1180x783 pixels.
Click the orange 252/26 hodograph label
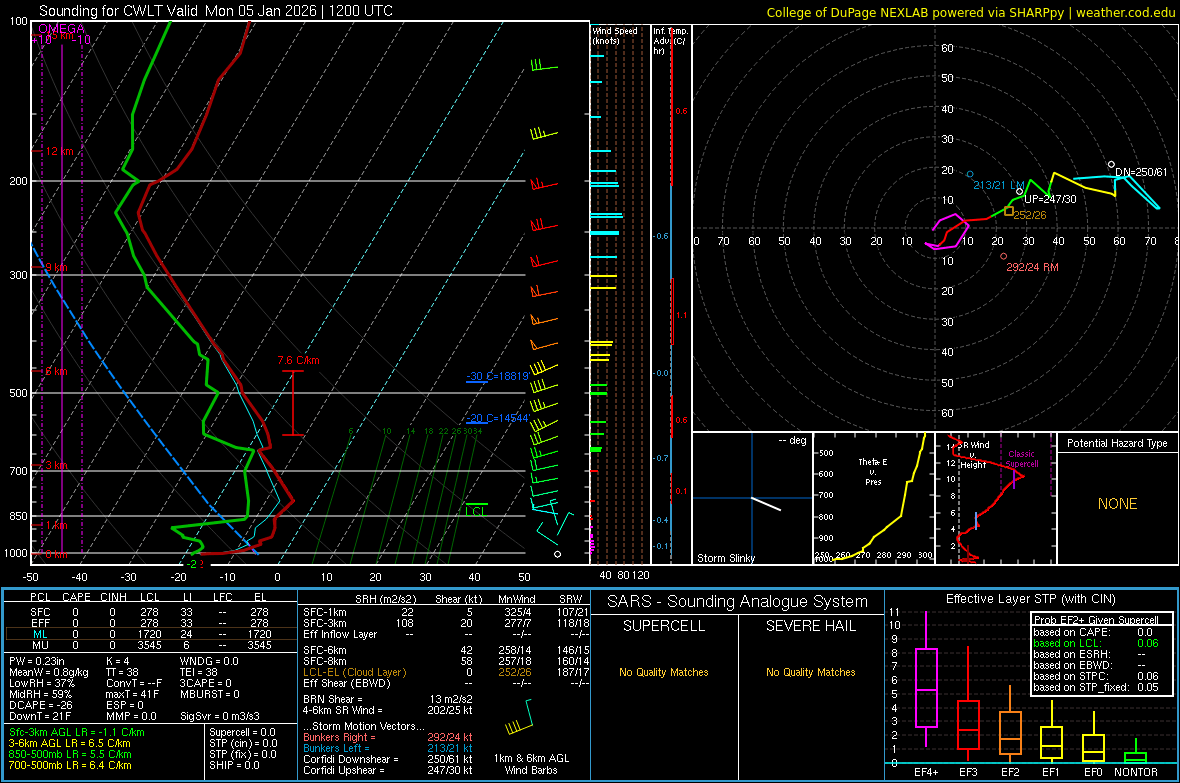1029,215
